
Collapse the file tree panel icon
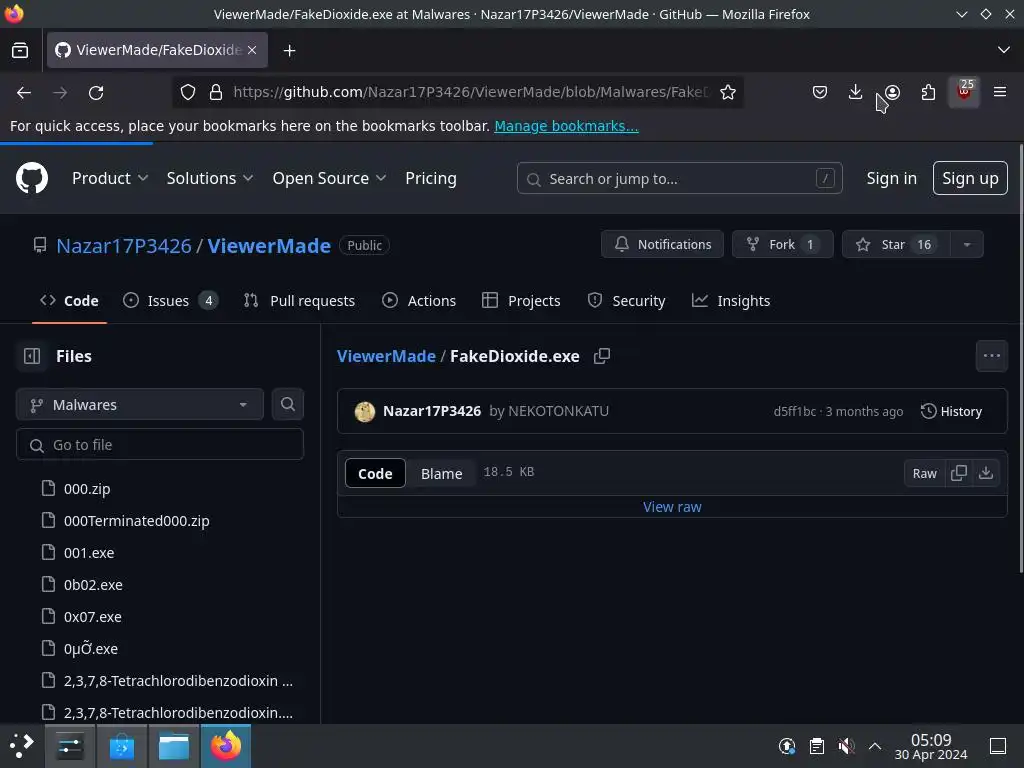point(31,356)
